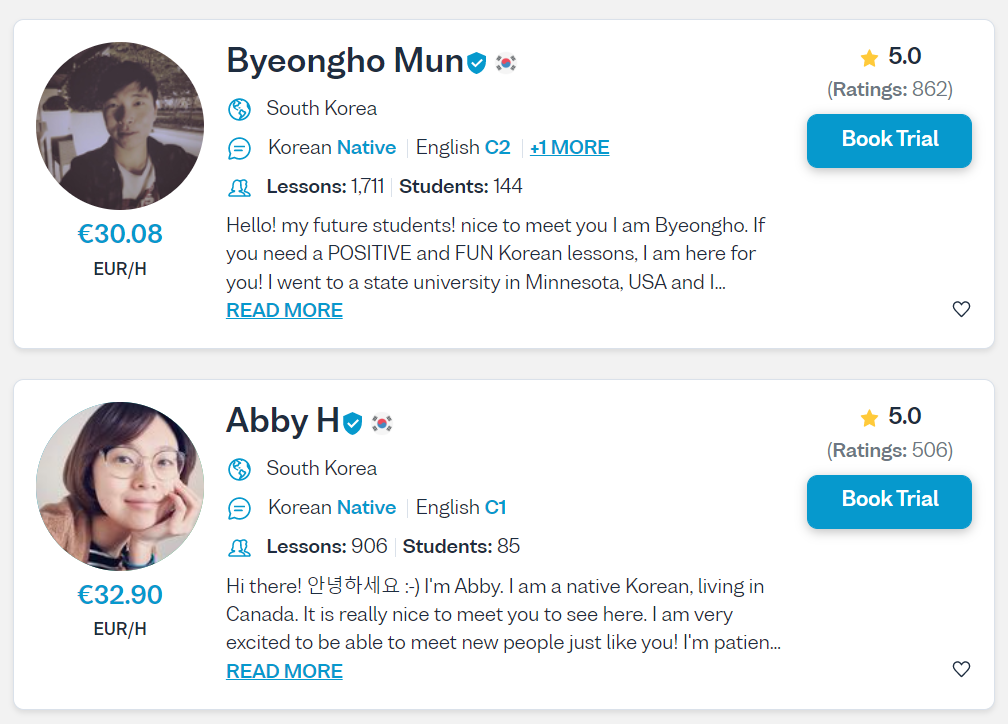Screen dimensions: 1008x724
Task: Click verified badge next to Abby H
Action: point(353,424)
